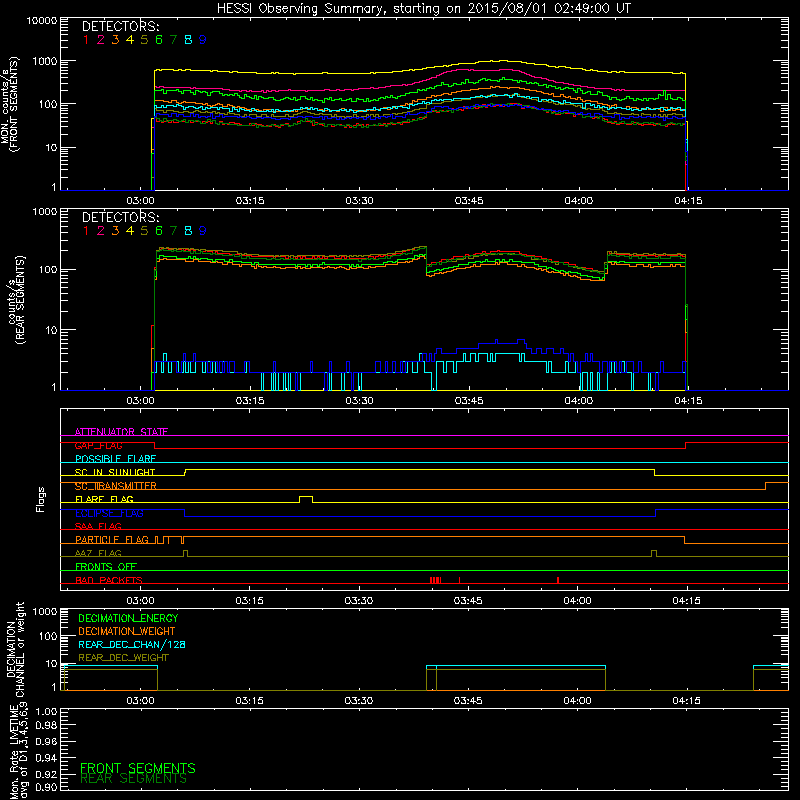Click the REAR_DEC_CHAN/128 legend entry
This screenshot has height=800, width=800.
point(132,644)
